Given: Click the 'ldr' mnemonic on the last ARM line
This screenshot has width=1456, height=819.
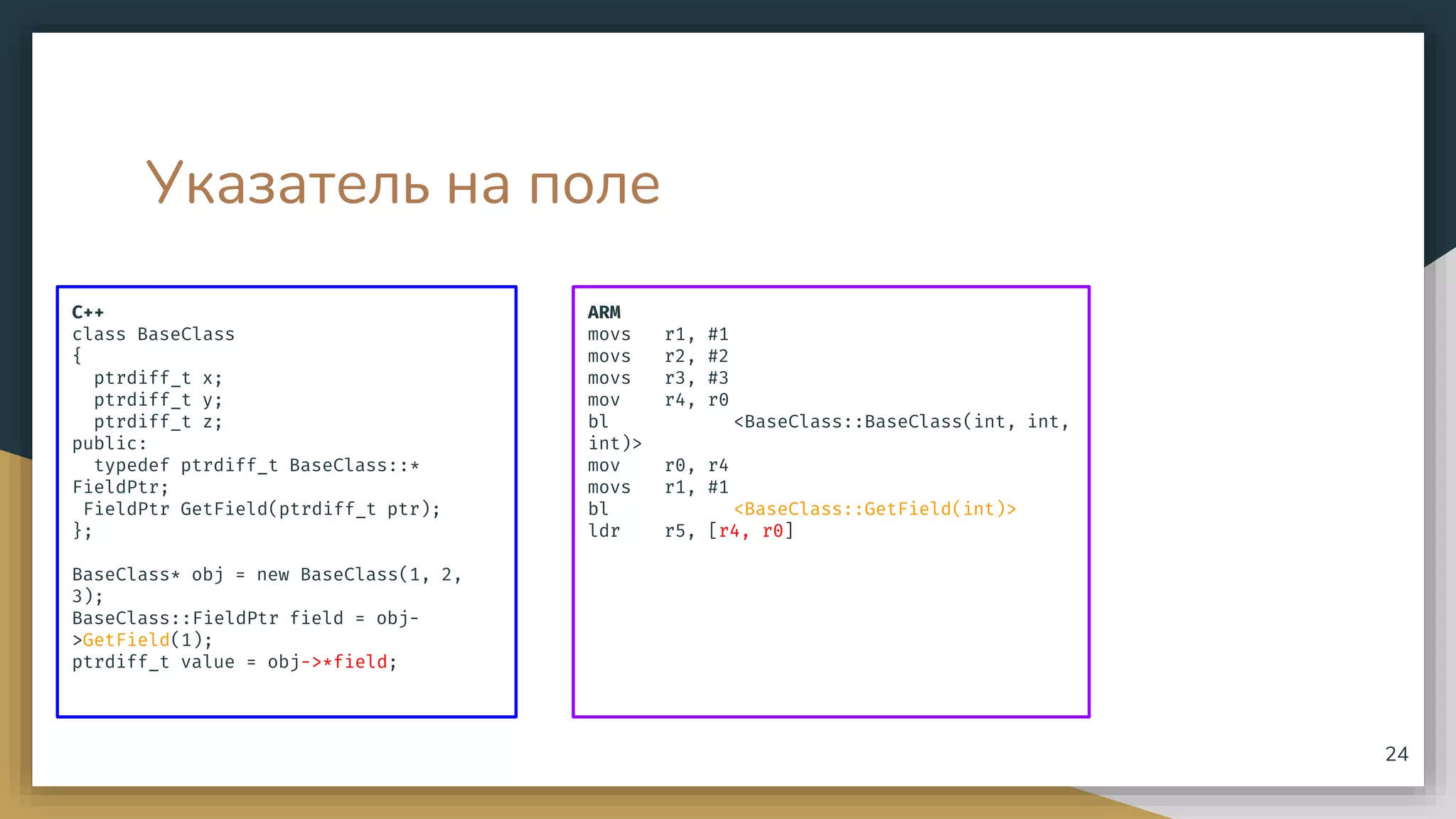Looking at the screenshot, I should pyautogui.click(x=604, y=531).
